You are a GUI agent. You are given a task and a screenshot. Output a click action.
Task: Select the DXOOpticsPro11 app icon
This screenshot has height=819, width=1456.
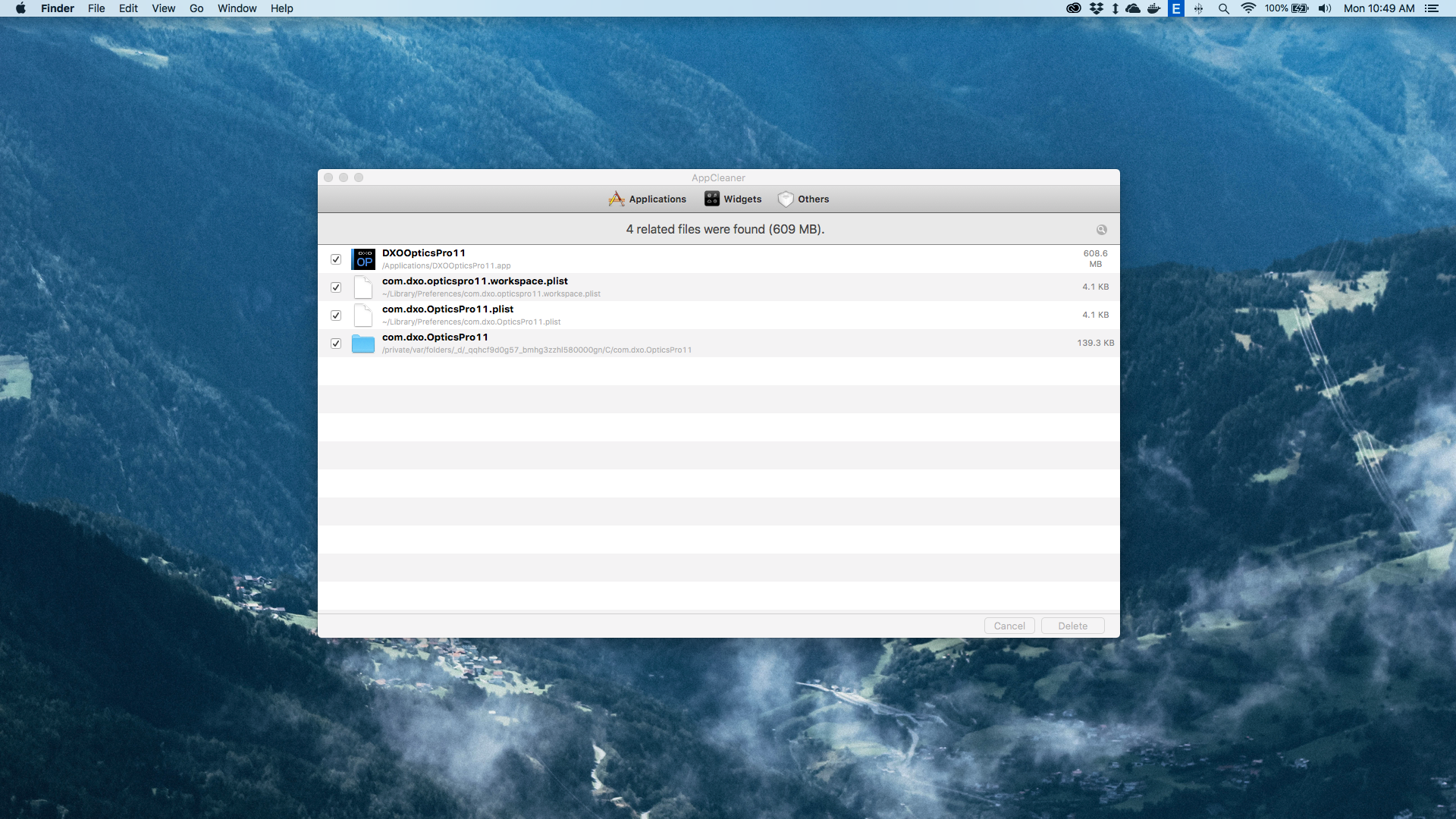point(363,258)
